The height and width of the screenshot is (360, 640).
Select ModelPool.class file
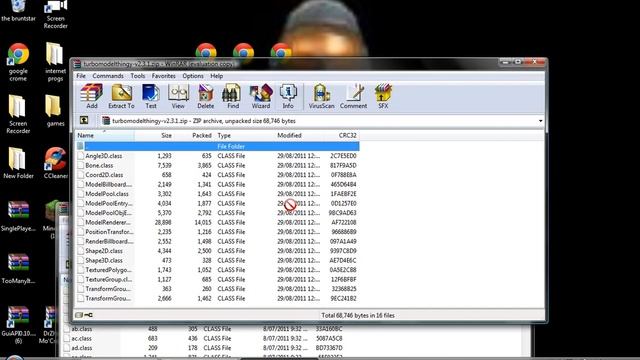(x=218, y=194)
